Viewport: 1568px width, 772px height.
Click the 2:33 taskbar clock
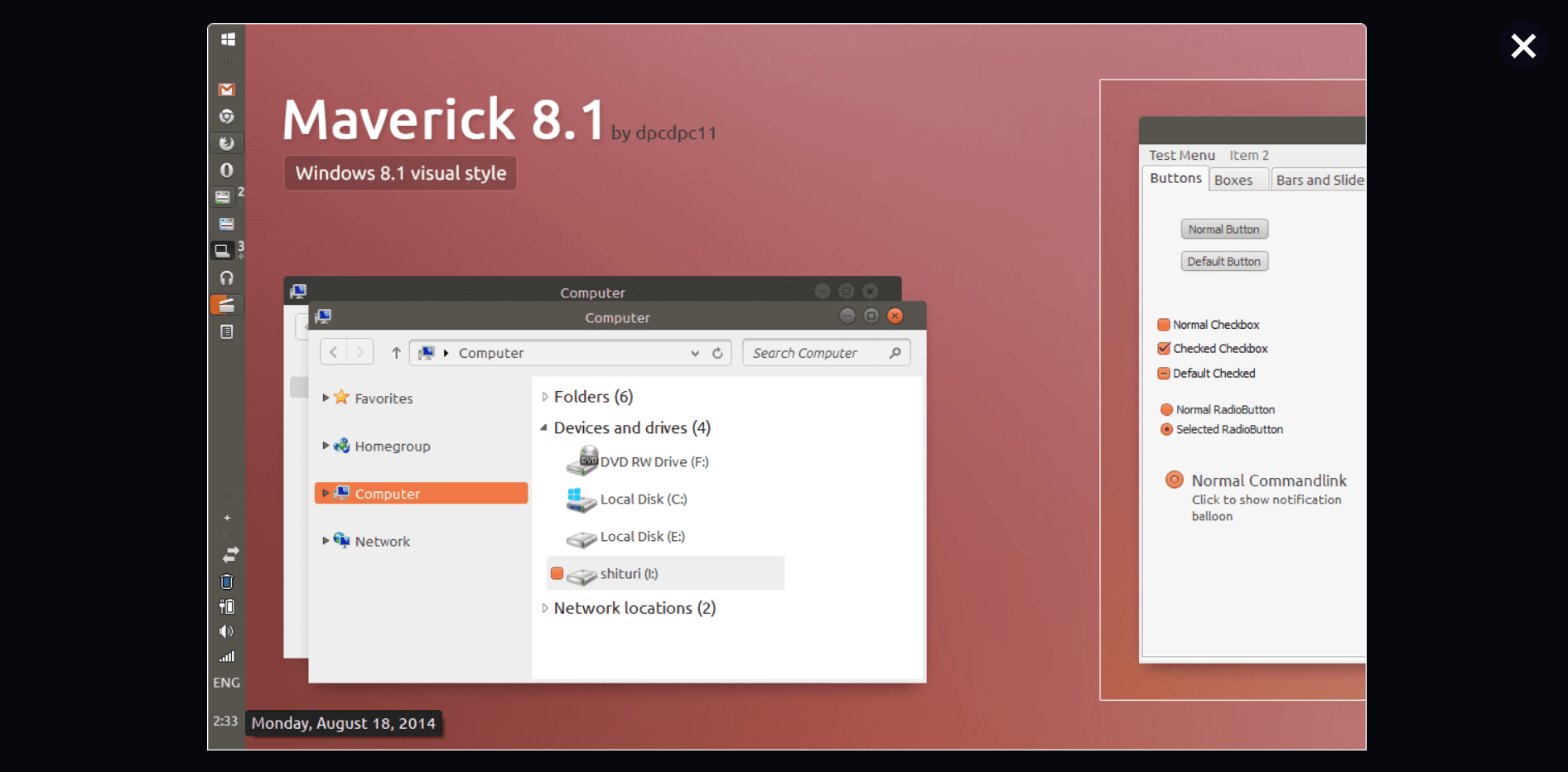point(225,721)
